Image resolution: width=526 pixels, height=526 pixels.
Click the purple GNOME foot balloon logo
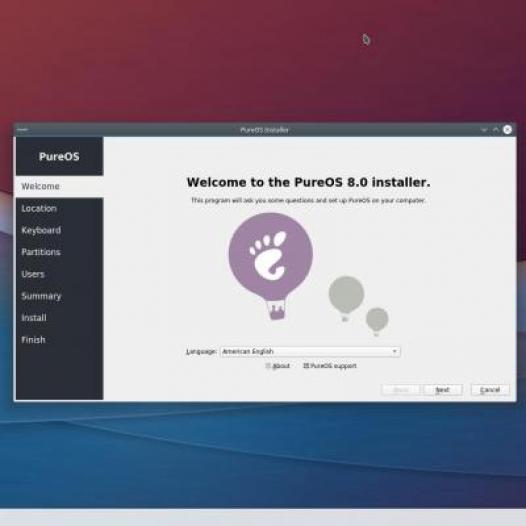[x=271, y=266]
